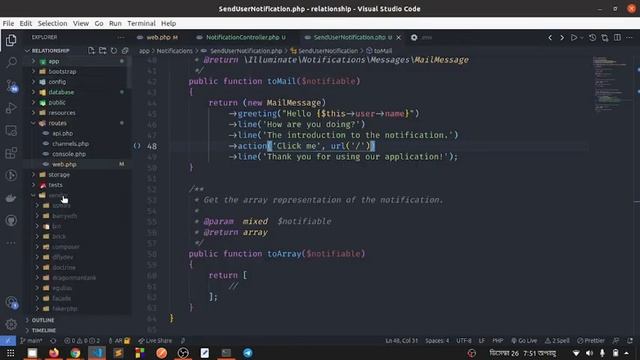Open the GitHub view in activity bar
Image resolution: width=640 pixels, height=360 pixels.
tap(11, 221)
